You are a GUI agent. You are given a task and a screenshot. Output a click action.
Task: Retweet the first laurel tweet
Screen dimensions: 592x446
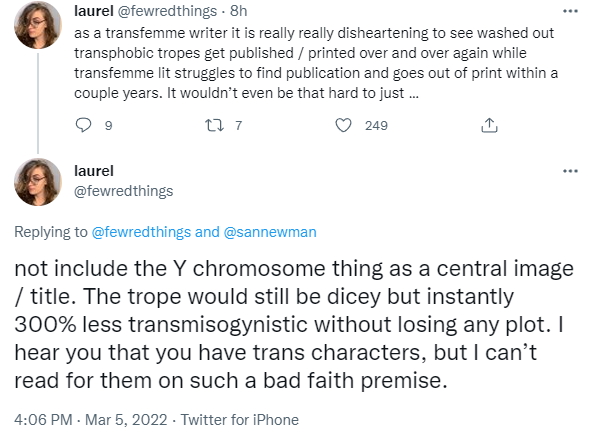(214, 125)
